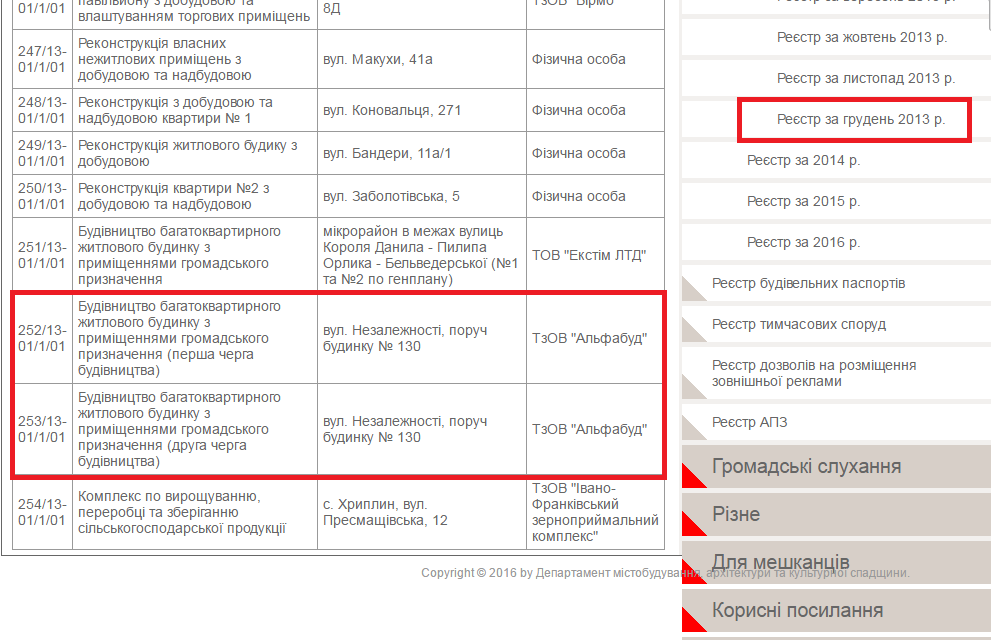
Task: Open Реєстр тимчасових споруд menu item
Action: pyautogui.click(x=799, y=325)
